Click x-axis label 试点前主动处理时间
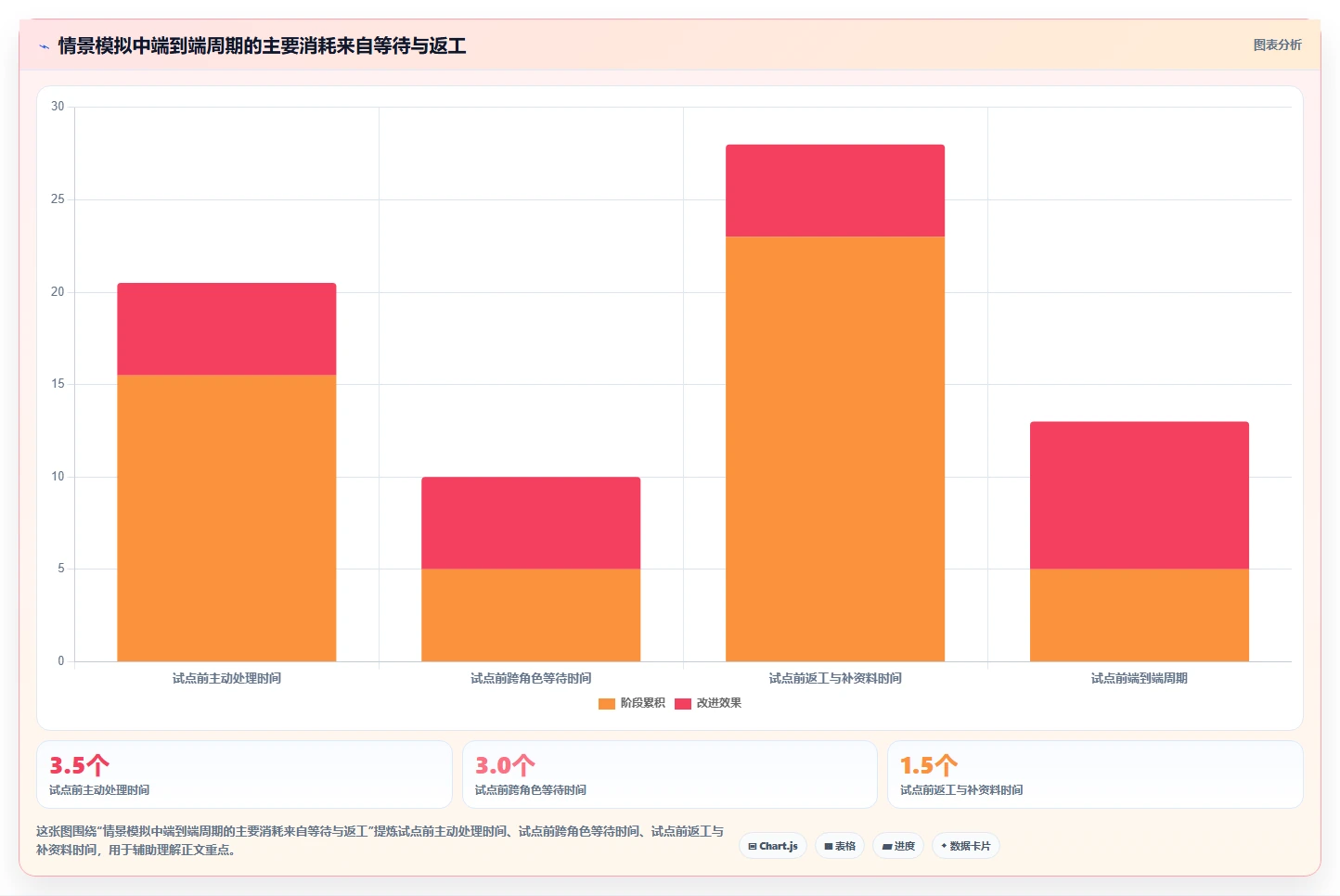 226,679
